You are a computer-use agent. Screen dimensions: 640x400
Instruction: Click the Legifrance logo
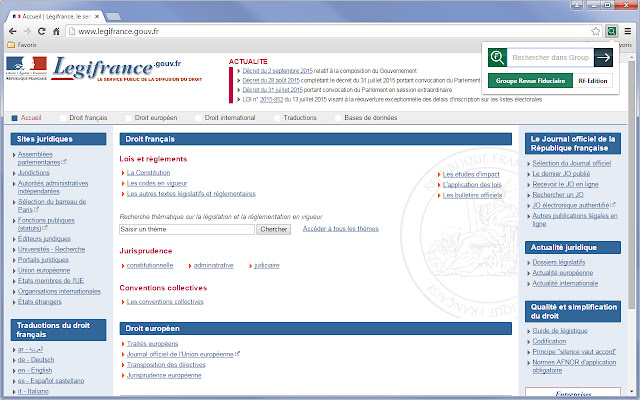[127, 69]
